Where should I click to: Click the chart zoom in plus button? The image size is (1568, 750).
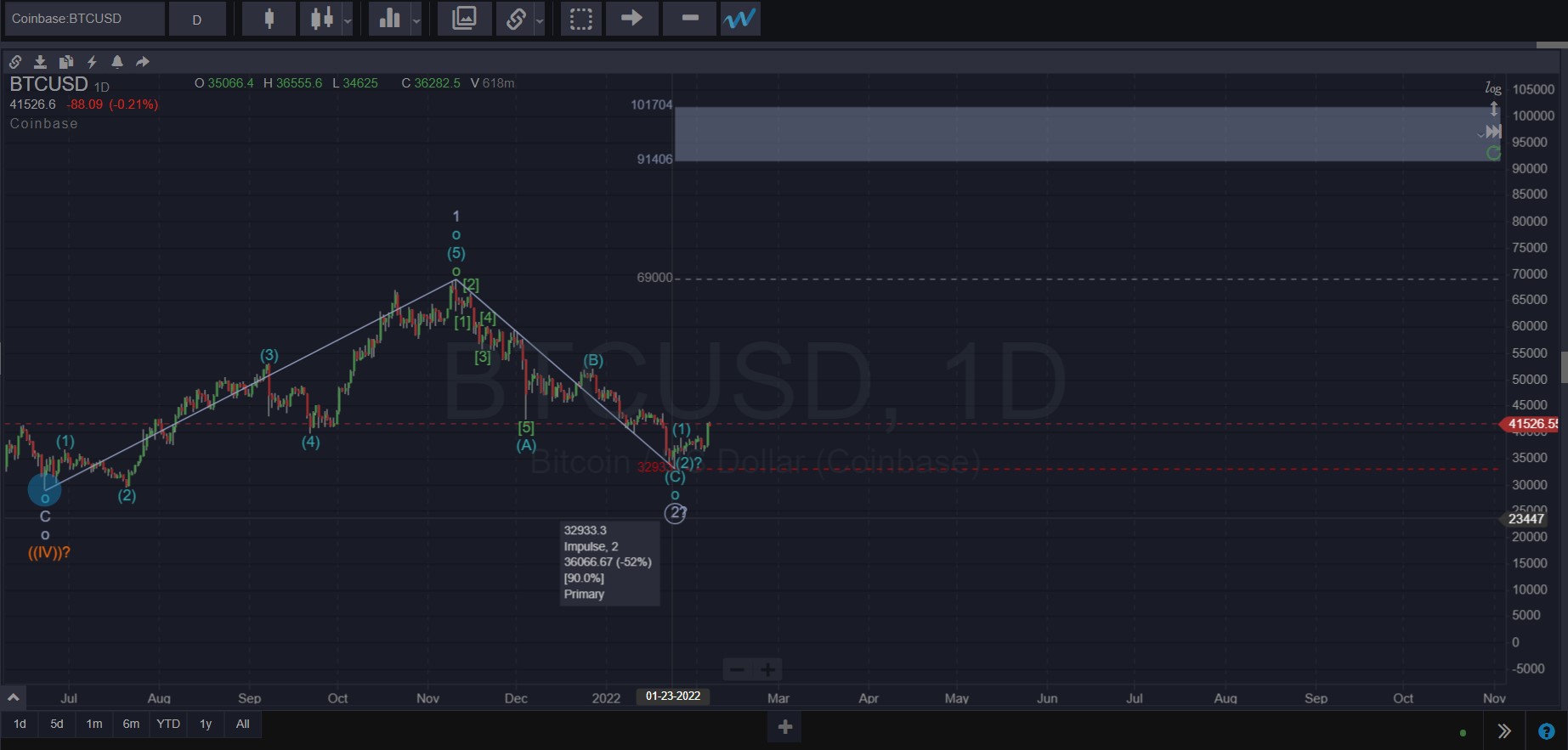[767, 670]
